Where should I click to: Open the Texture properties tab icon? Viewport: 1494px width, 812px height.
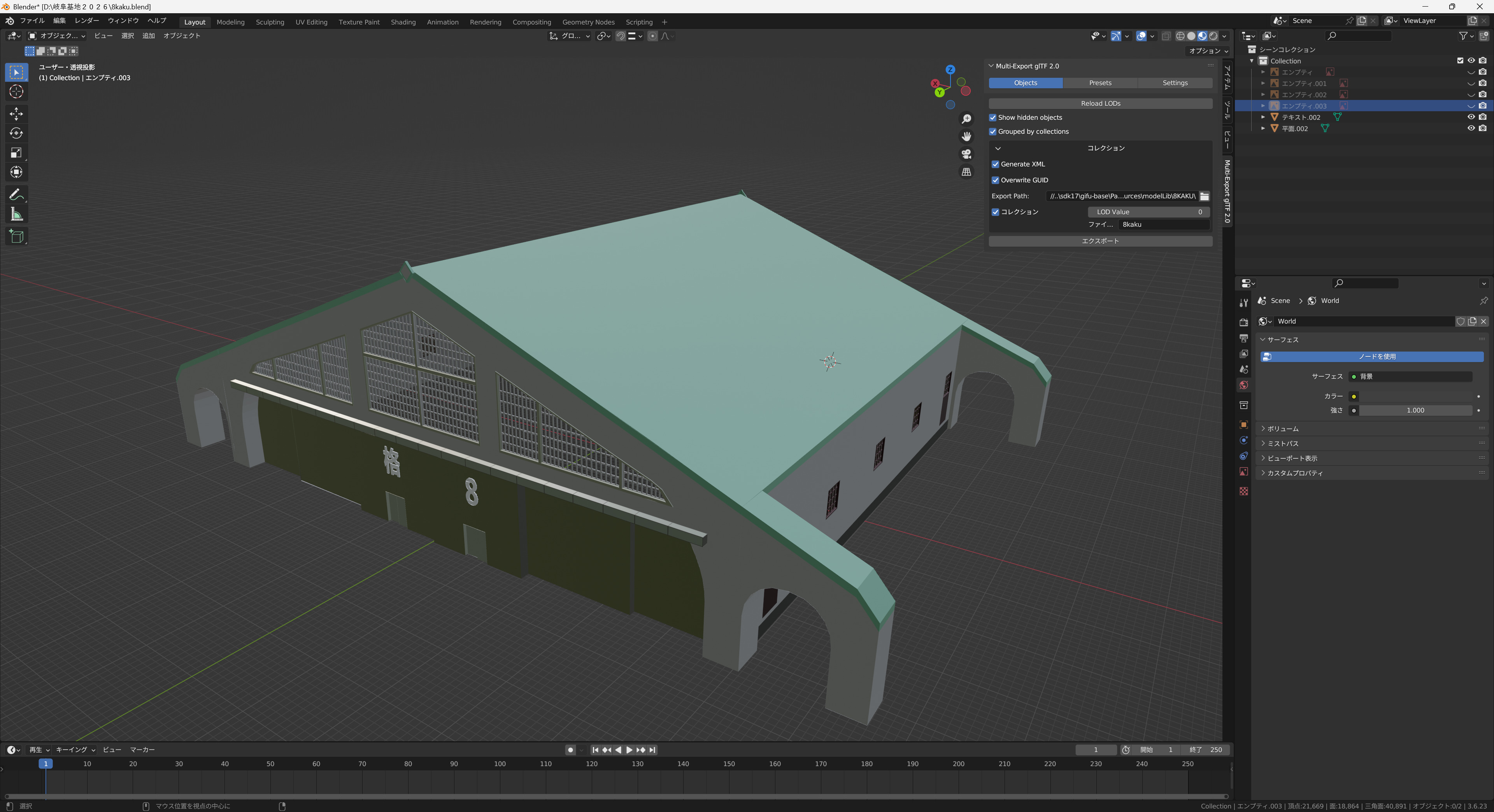pyautogui.click(x=1243, y=491)
